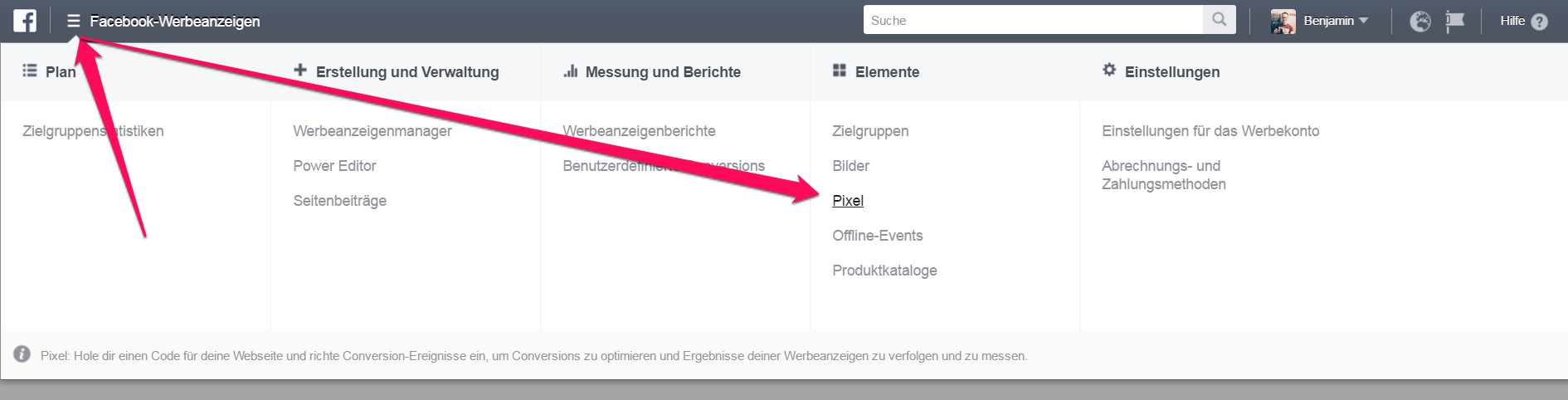Click the flag pages icon
This screenshot has height=400, width=1568.
tap(1454, 22)
